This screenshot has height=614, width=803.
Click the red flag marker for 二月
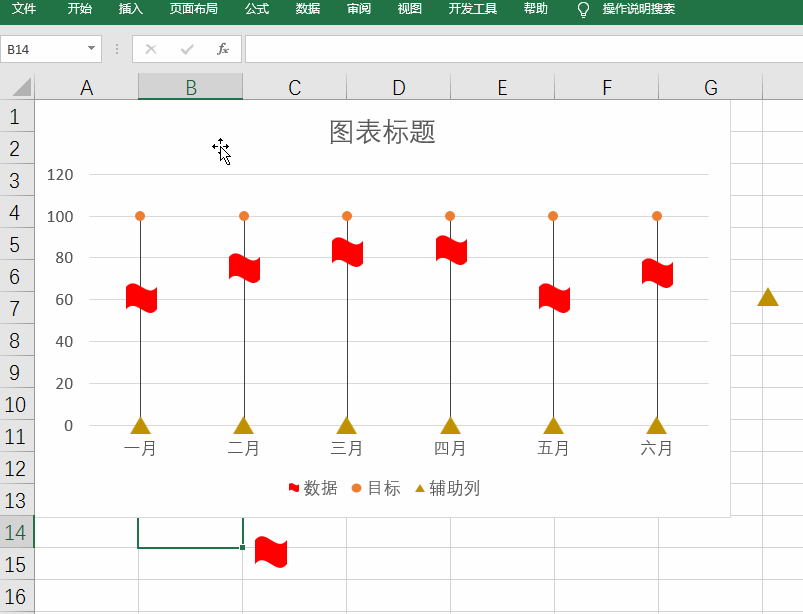[x=244, y=268]
